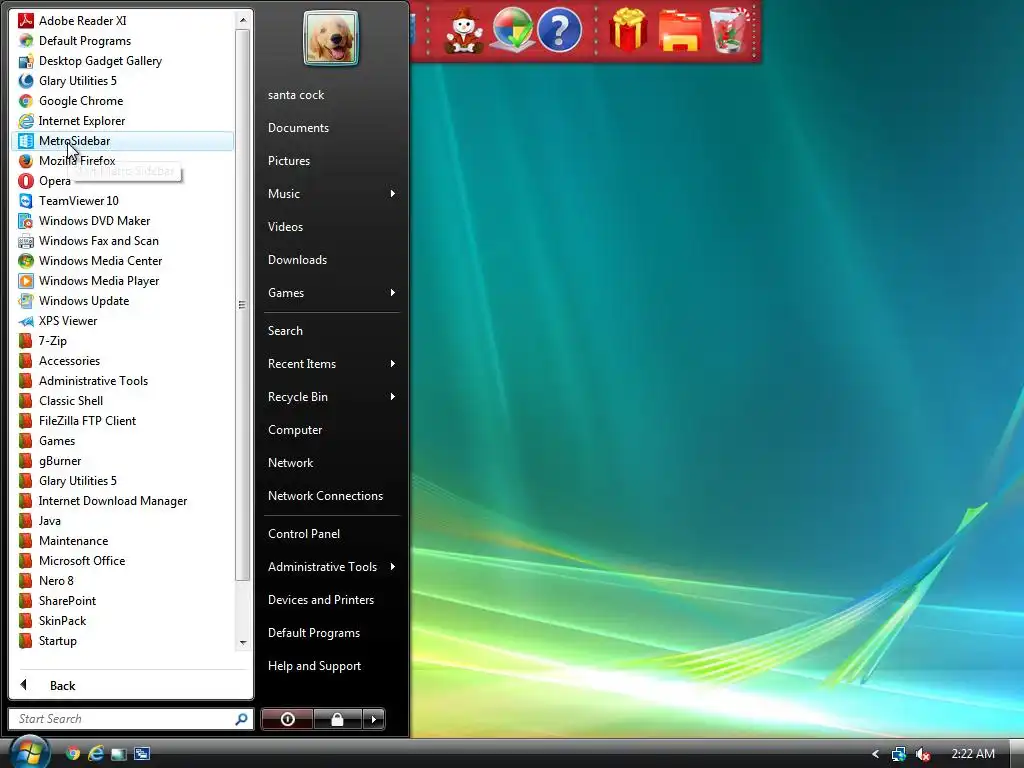Open network icon in system tray
Viewport: 1024px width, 768px height.
pyautogui.click(x=899, y=754)
